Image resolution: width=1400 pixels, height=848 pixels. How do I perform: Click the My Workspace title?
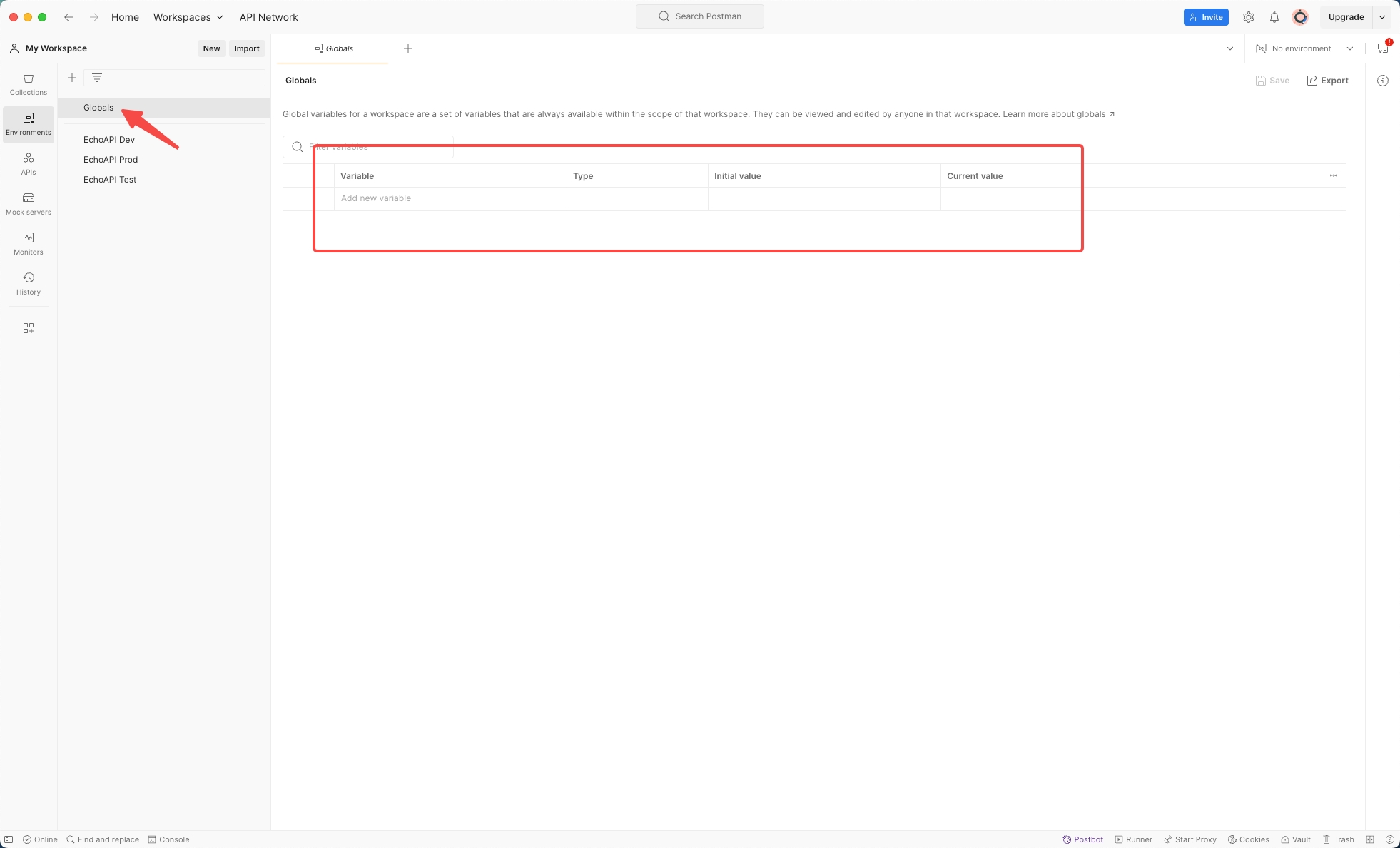pos(56,48)
